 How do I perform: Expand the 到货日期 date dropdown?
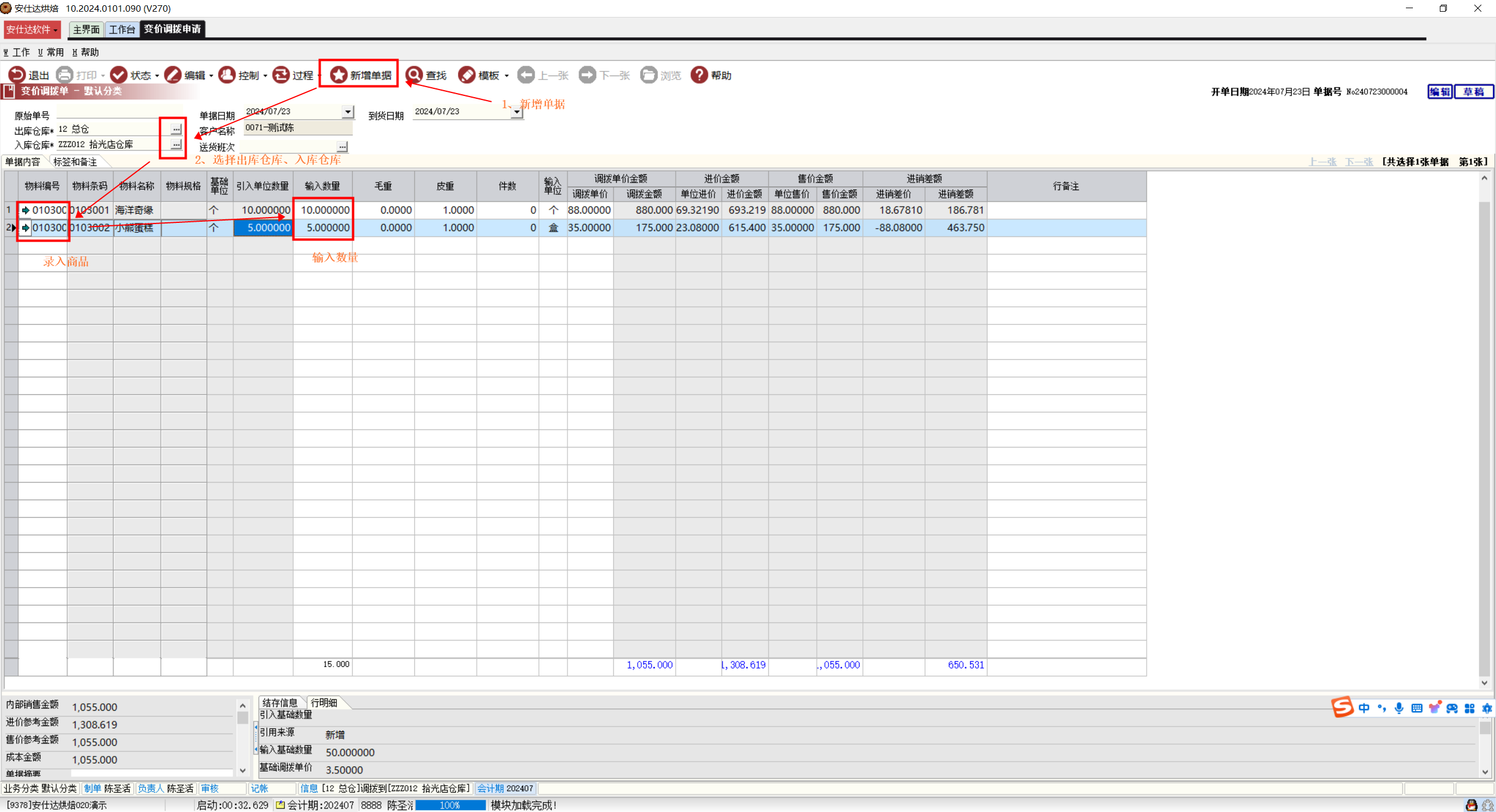(x=517, y=112)
